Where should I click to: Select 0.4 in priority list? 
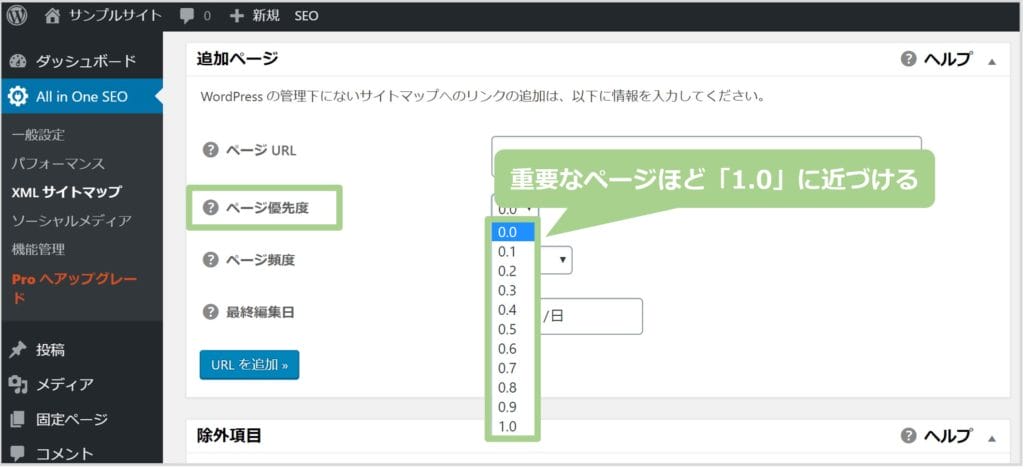click(513, 310)
